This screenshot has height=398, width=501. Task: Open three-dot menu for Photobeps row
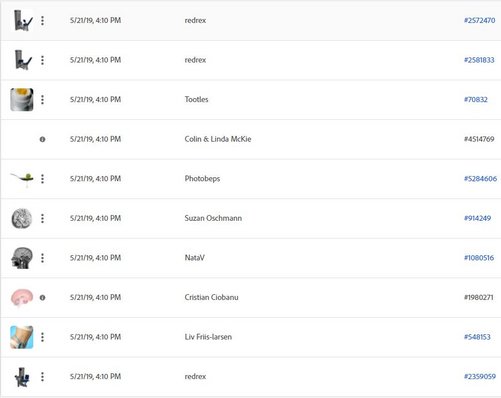pyautogui.click(x=42, y=179)
